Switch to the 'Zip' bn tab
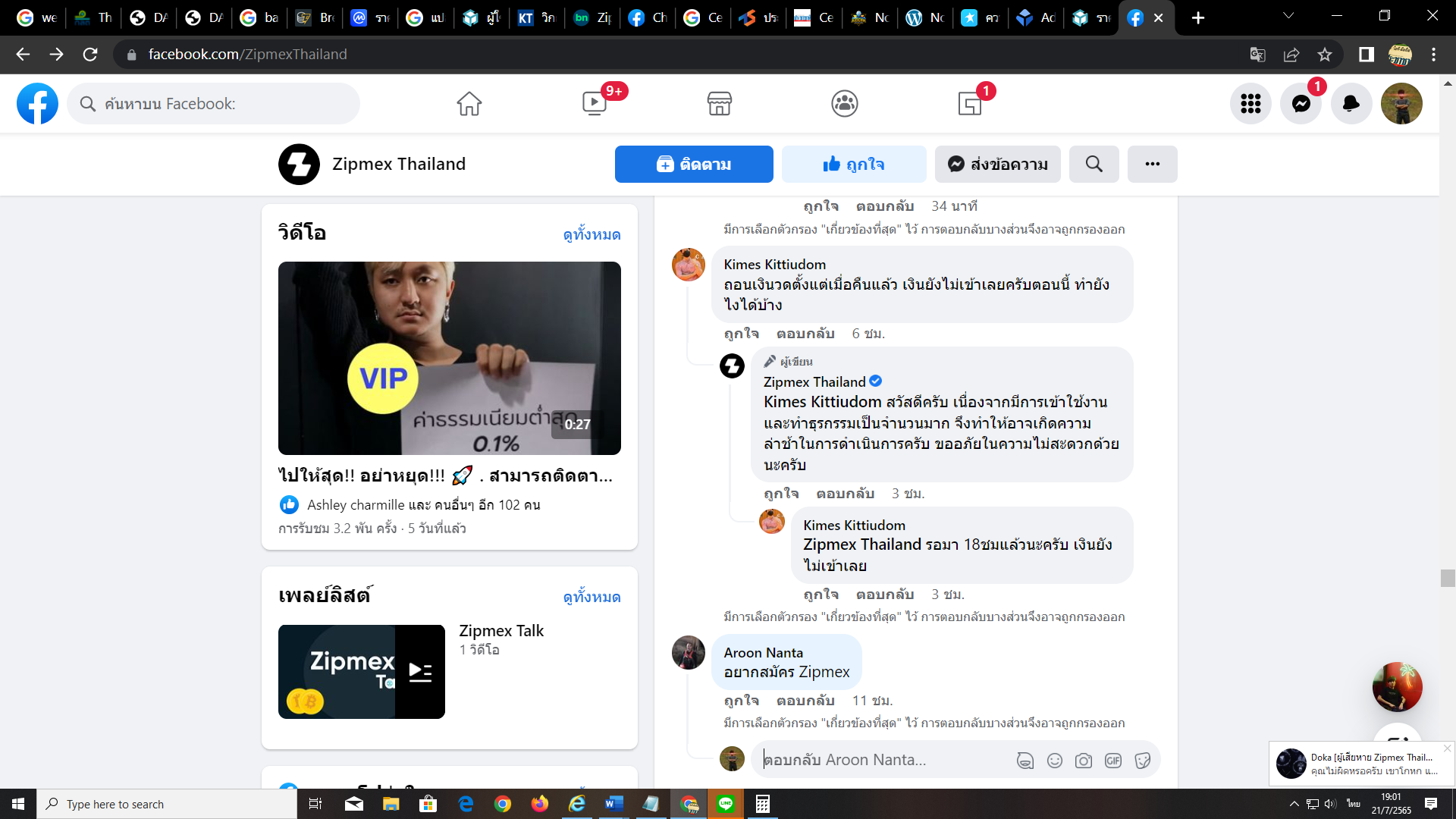This screenshot has height=819, width=1456. tap(592, 17)
